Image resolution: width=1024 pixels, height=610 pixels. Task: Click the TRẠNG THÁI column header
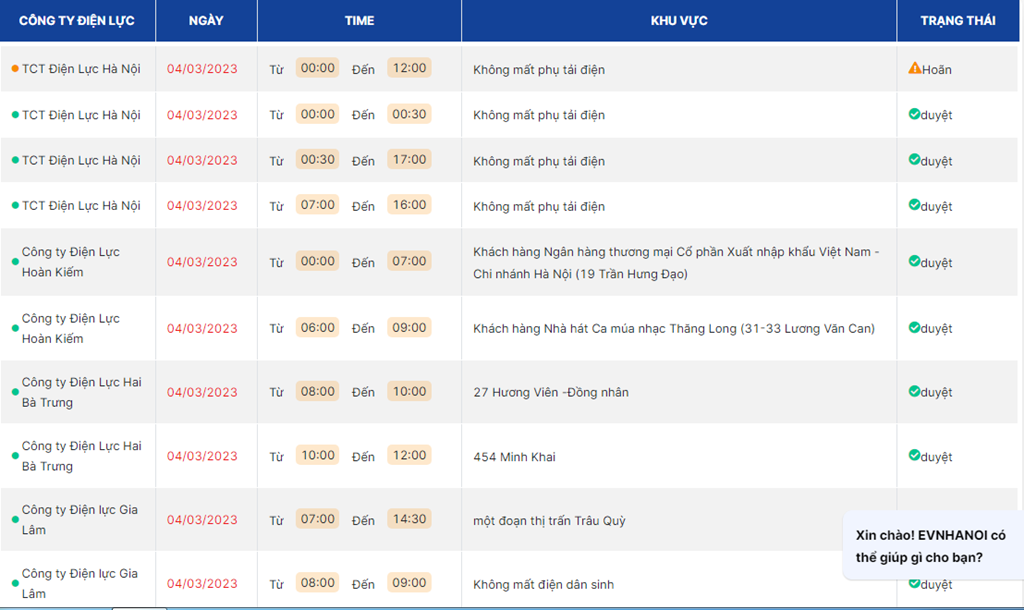pyautogui.click(x=957, y=21)
